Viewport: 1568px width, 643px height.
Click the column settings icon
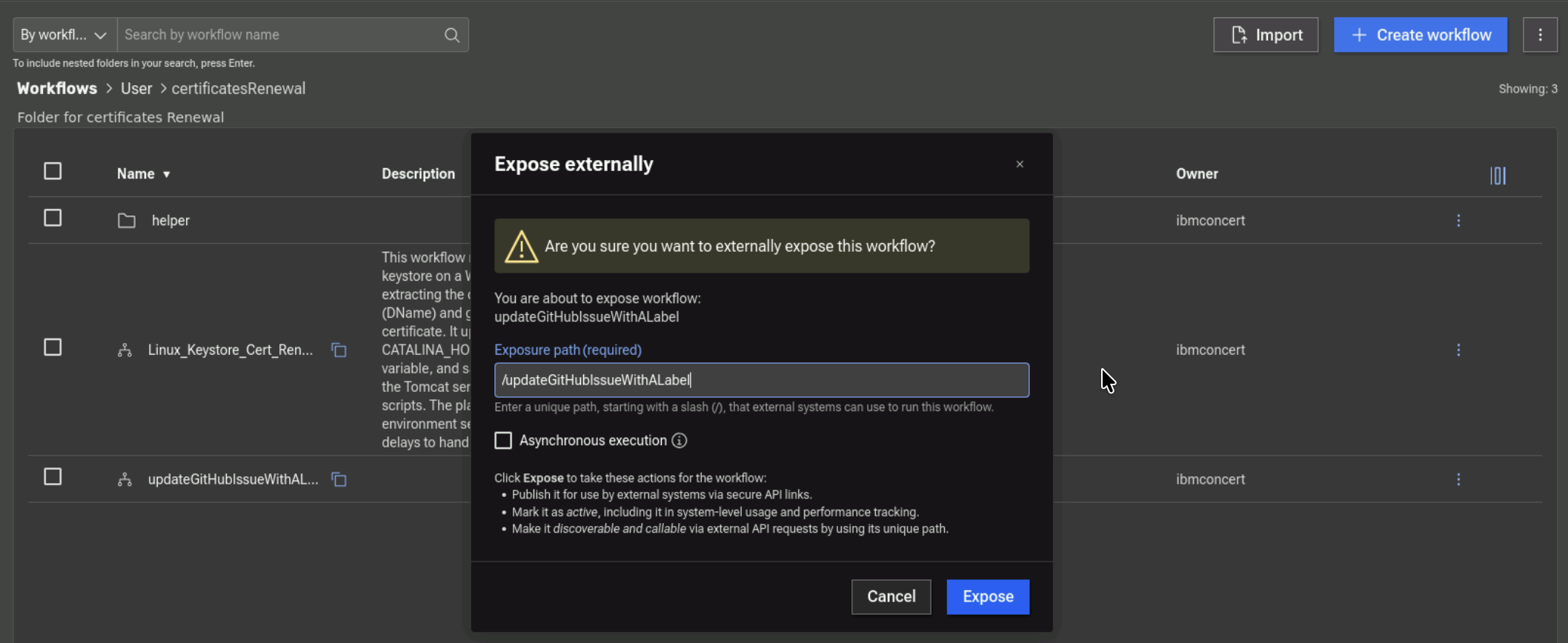click(x=1498, y=176)
